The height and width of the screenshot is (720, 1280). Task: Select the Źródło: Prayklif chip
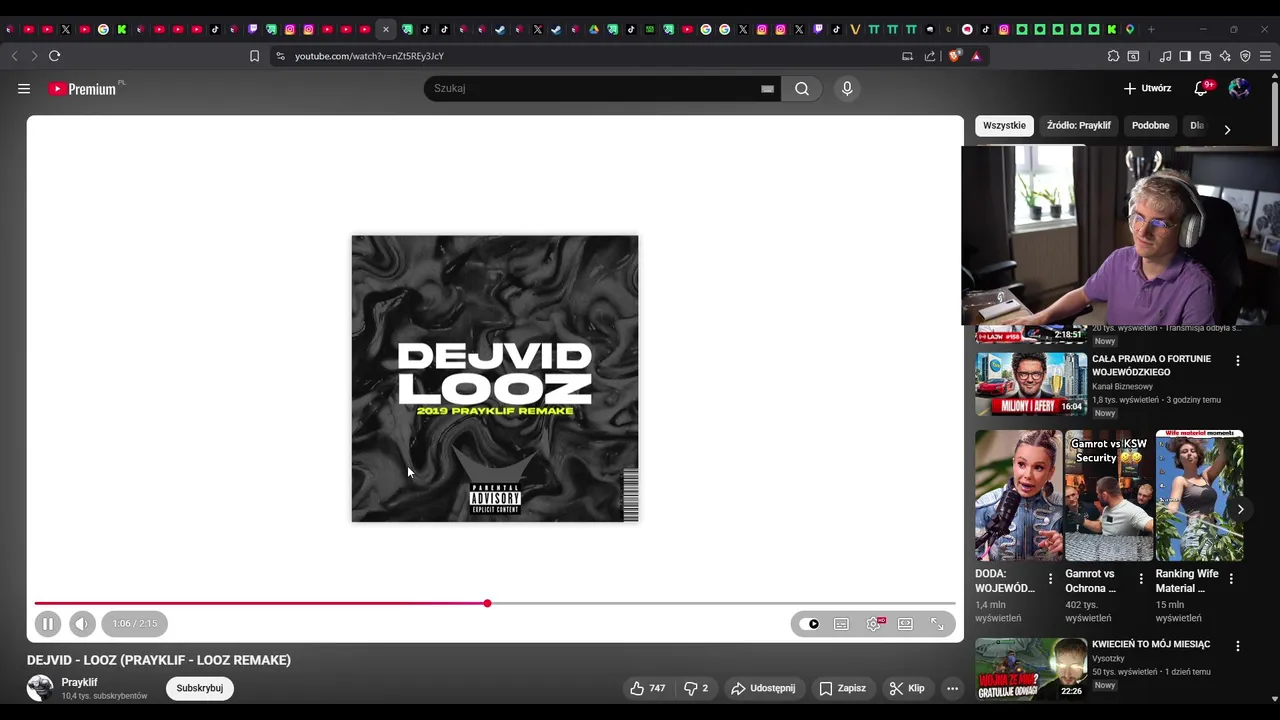1078,126
